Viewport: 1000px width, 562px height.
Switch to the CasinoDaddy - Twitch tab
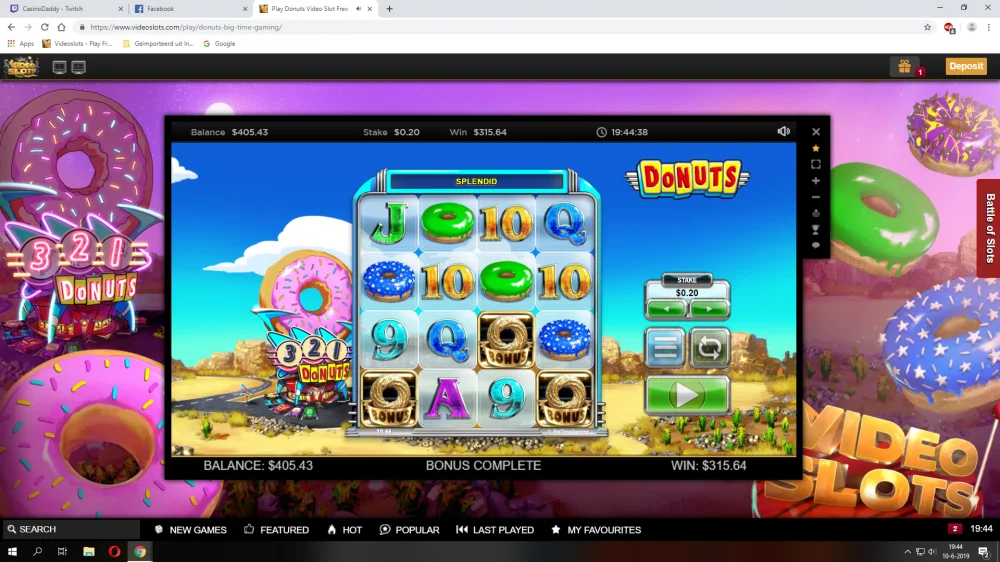click(x=64, y=9)
